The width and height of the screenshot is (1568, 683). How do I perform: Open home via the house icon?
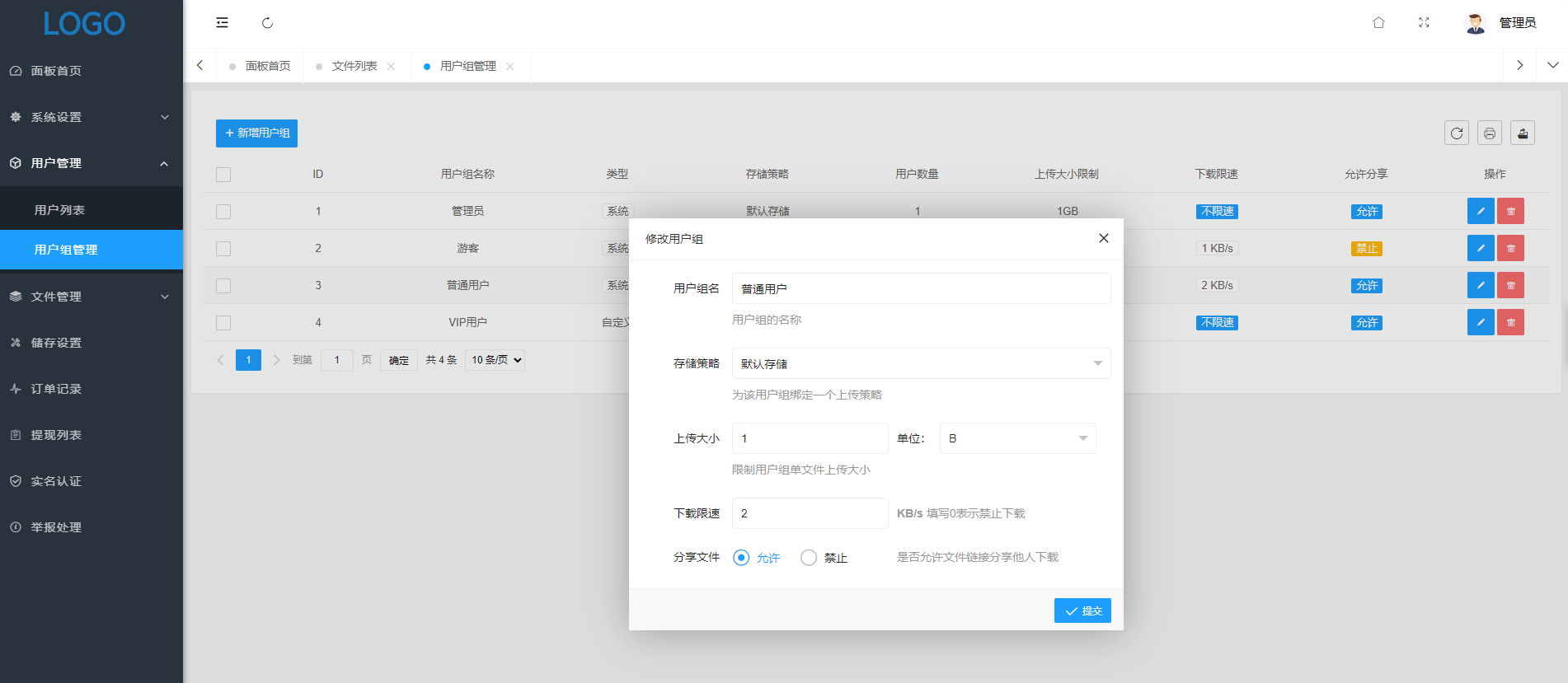1378,23
